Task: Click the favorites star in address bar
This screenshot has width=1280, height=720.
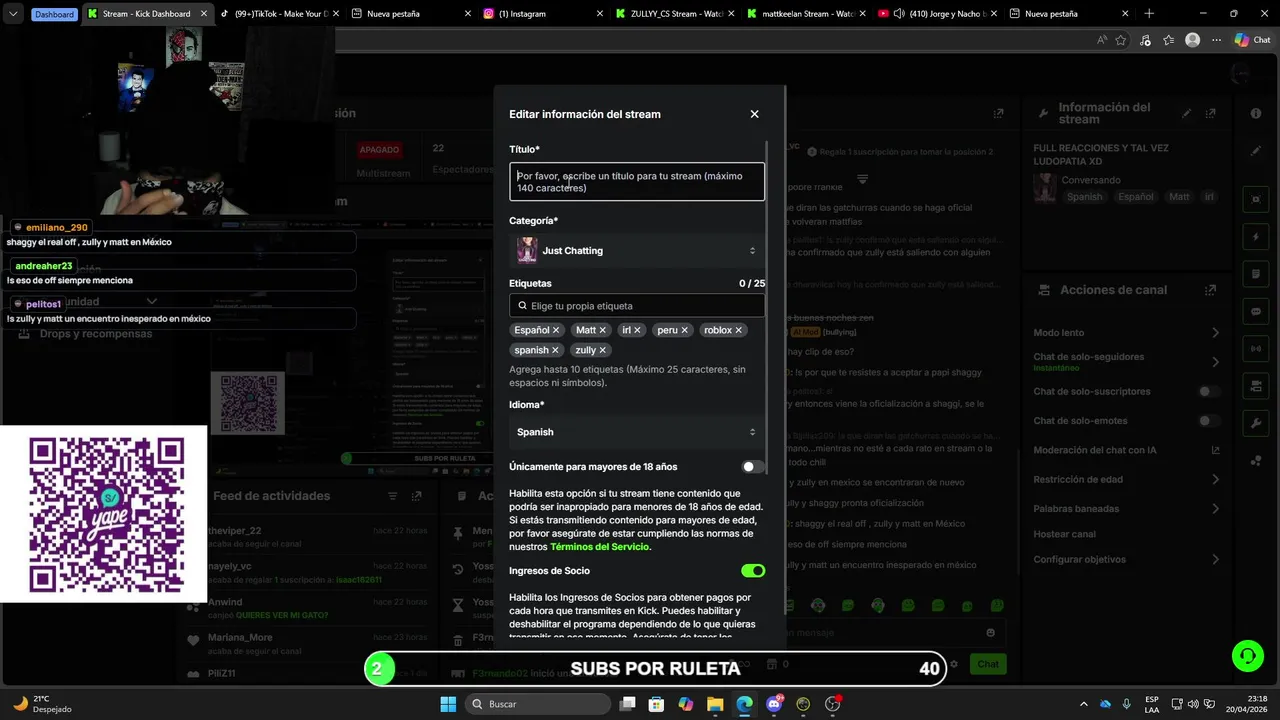Action: [1121, 40]
